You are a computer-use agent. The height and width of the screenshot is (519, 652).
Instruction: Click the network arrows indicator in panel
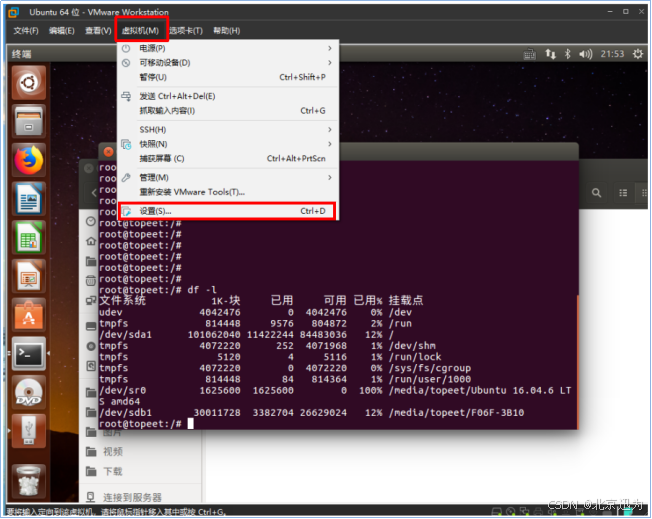coord(551,54)
